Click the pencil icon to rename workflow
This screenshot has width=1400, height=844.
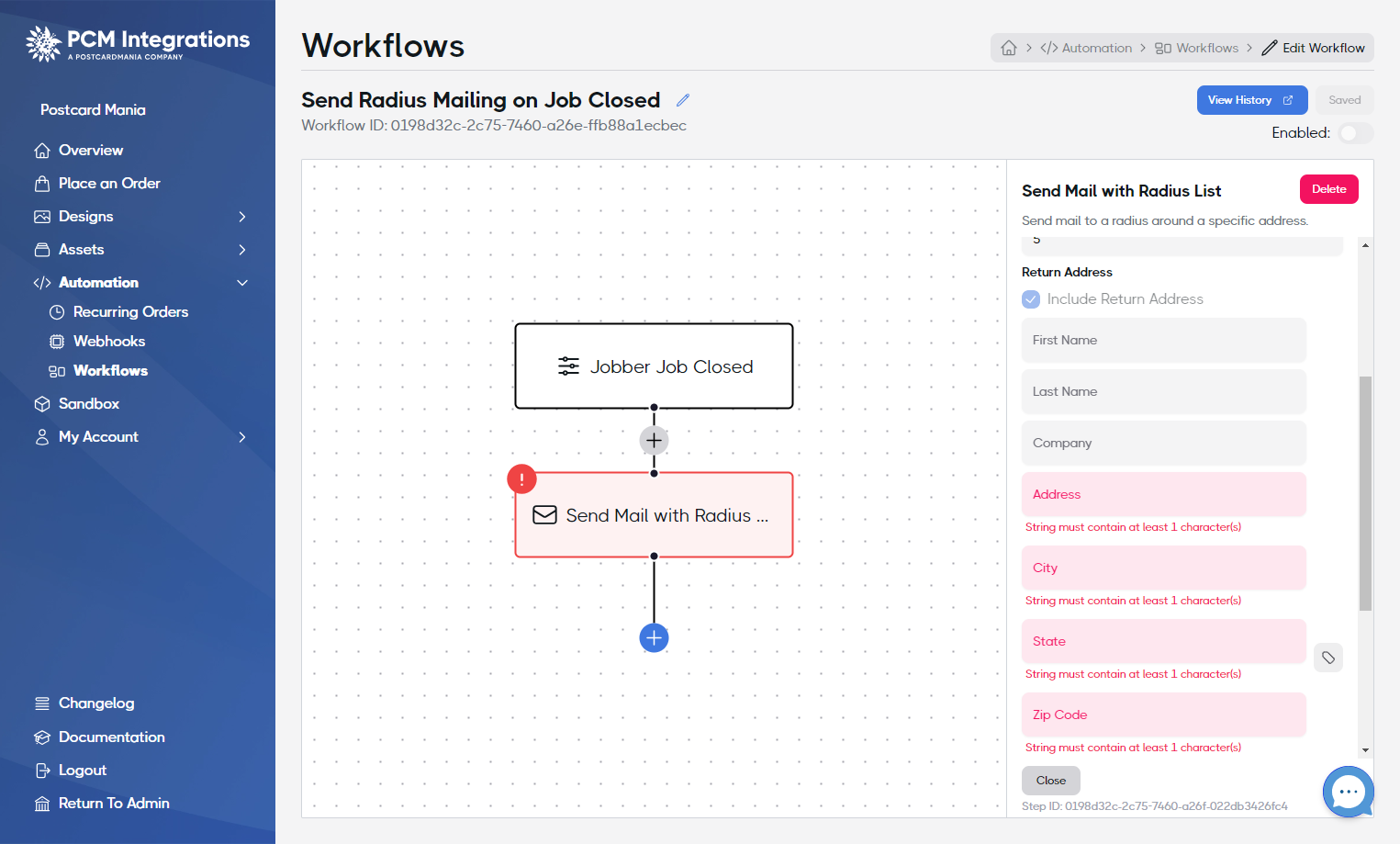683,100
